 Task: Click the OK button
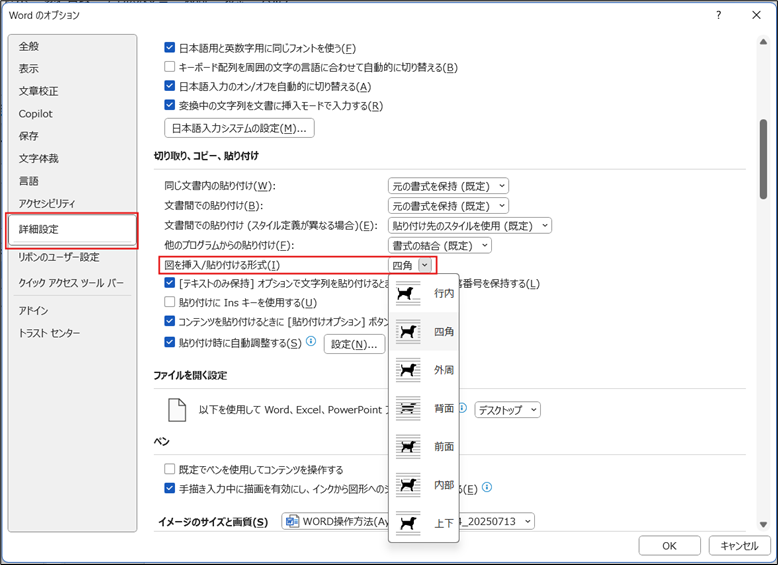click(x=668, y=545)
